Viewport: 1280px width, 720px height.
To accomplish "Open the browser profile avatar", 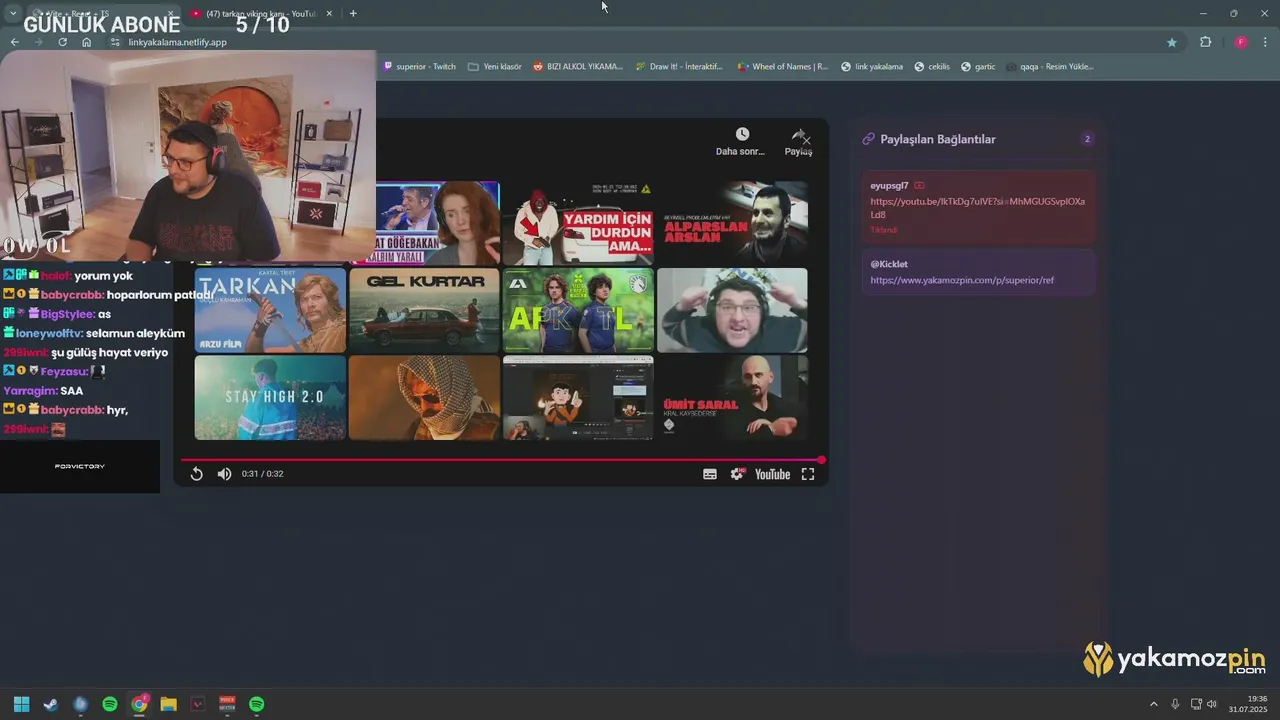I will 1241,42.
